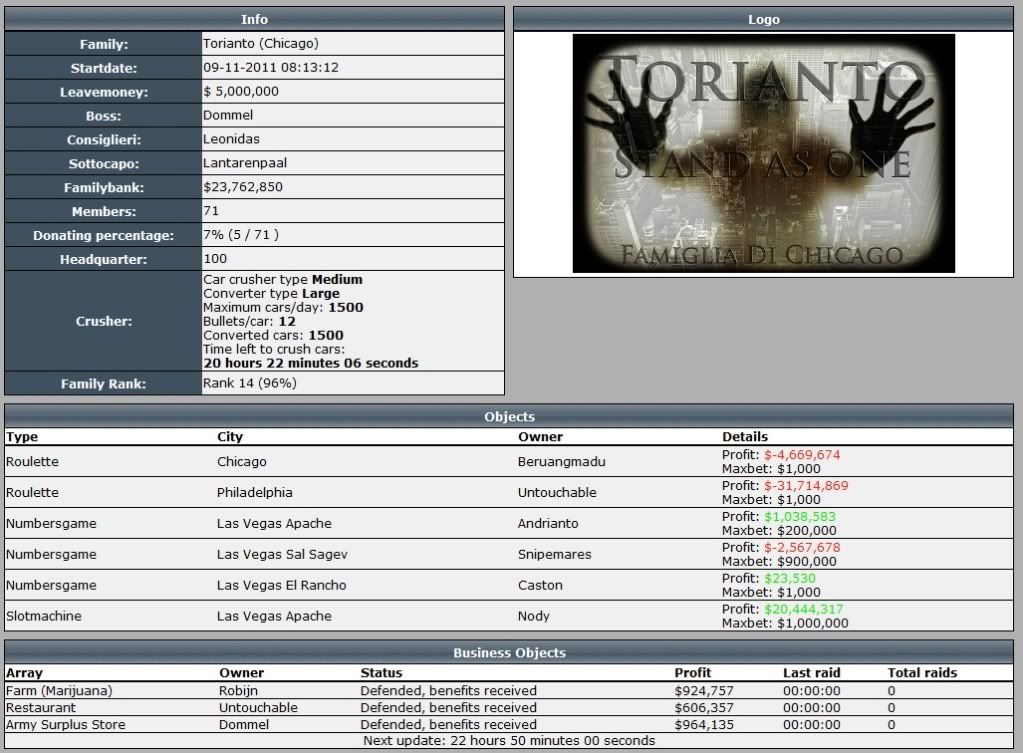Viewport: 1023px width, 753px height.
Task: Click boss name Dommel in Info
Action: pos(228,115)
